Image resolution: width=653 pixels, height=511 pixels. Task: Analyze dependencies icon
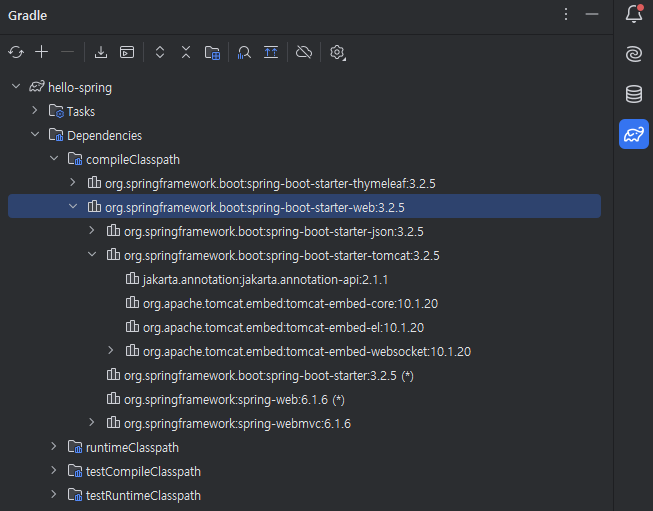[244, 53]
